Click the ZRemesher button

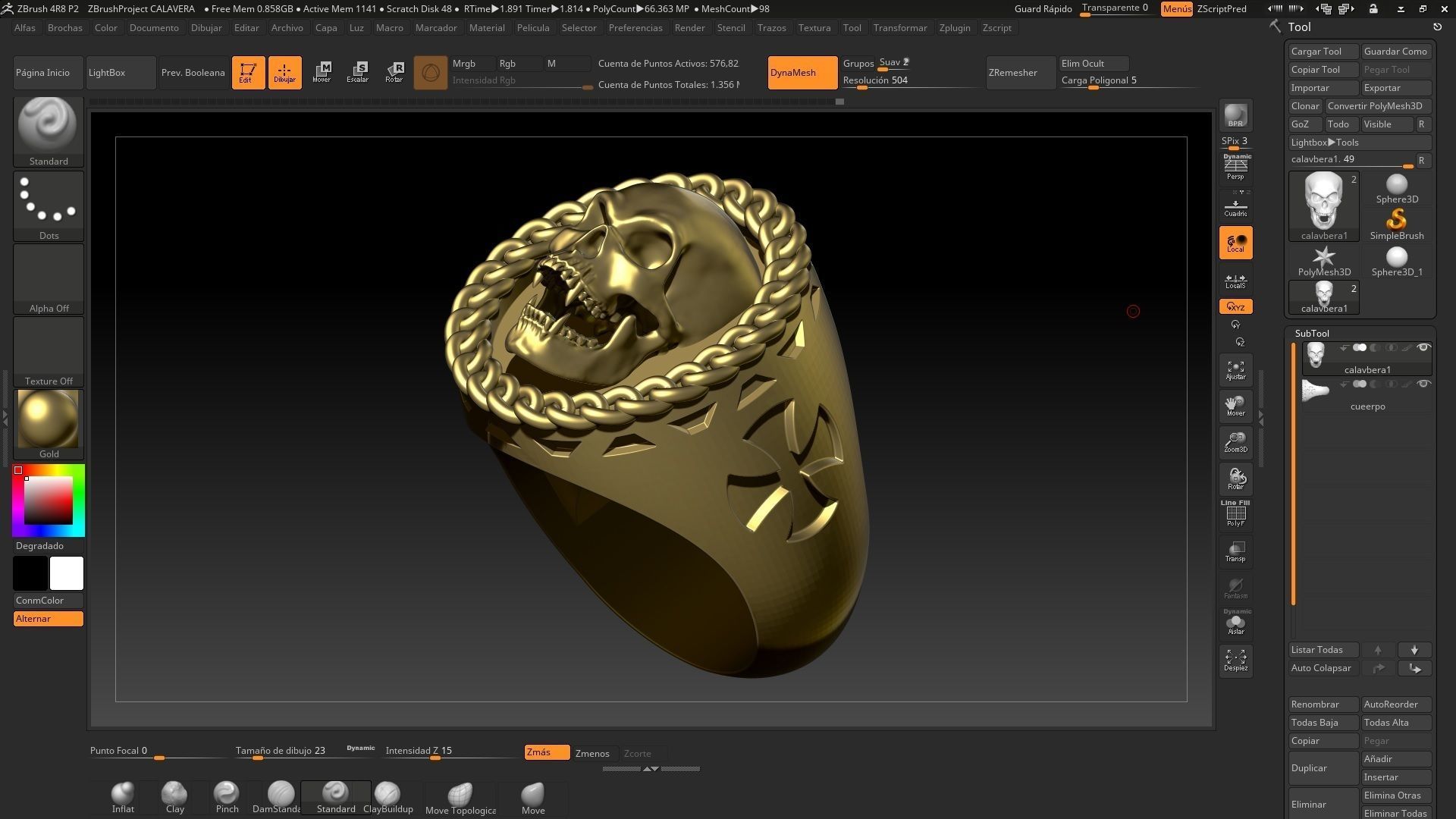[1021, 73]
